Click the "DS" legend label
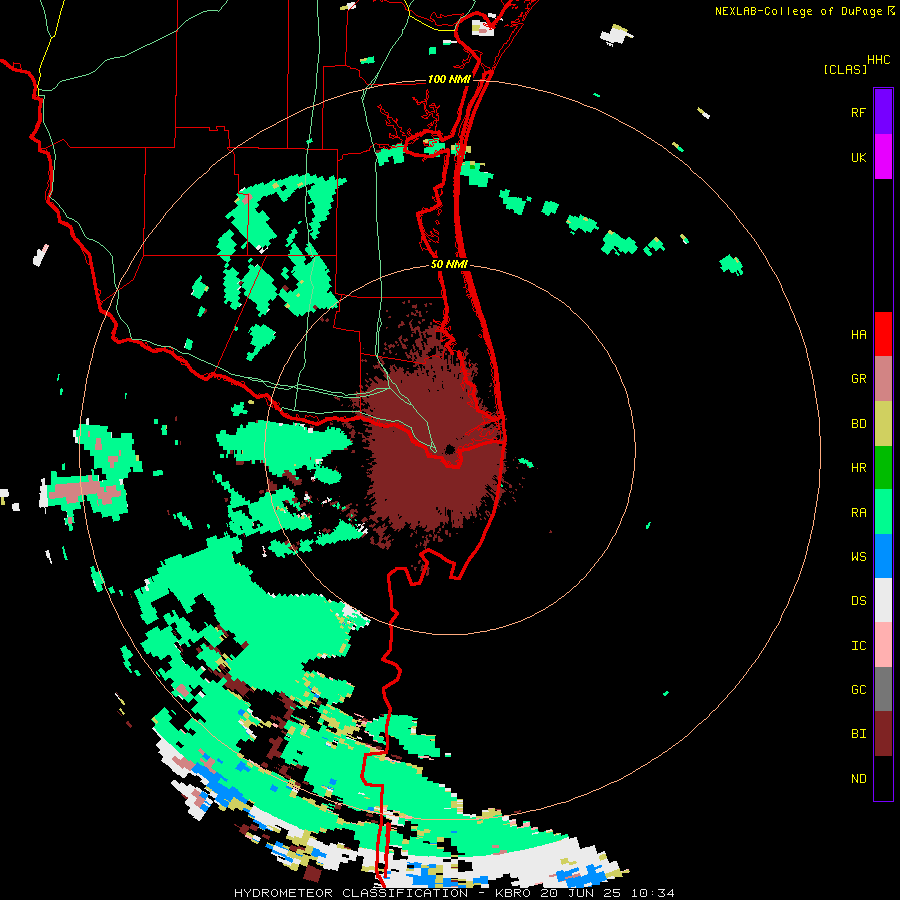The width and height of the screenshot is (900, 900). click(858, 601)
